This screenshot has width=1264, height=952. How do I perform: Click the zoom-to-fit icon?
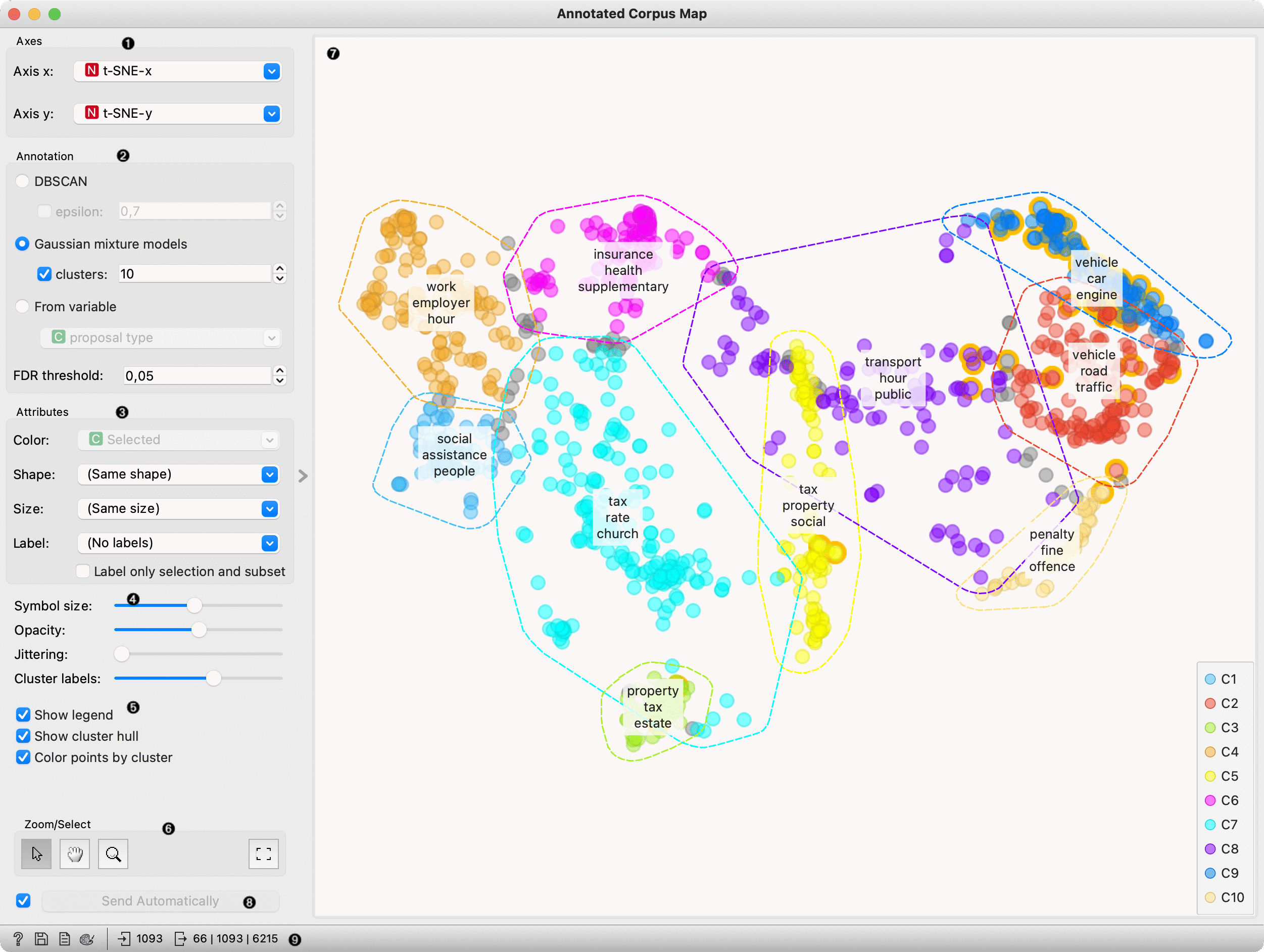pos(263,853)
